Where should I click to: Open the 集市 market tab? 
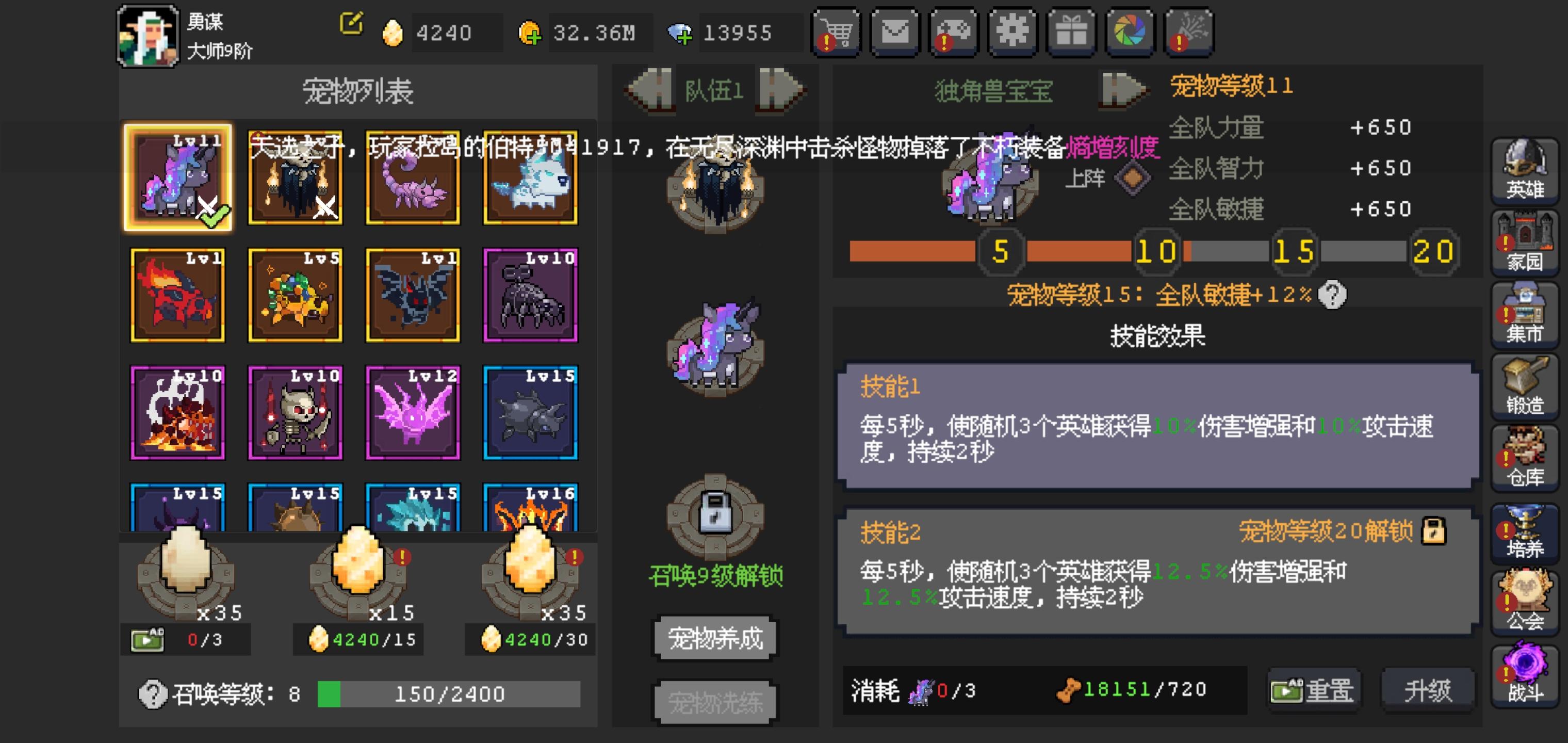[1524, 314]
